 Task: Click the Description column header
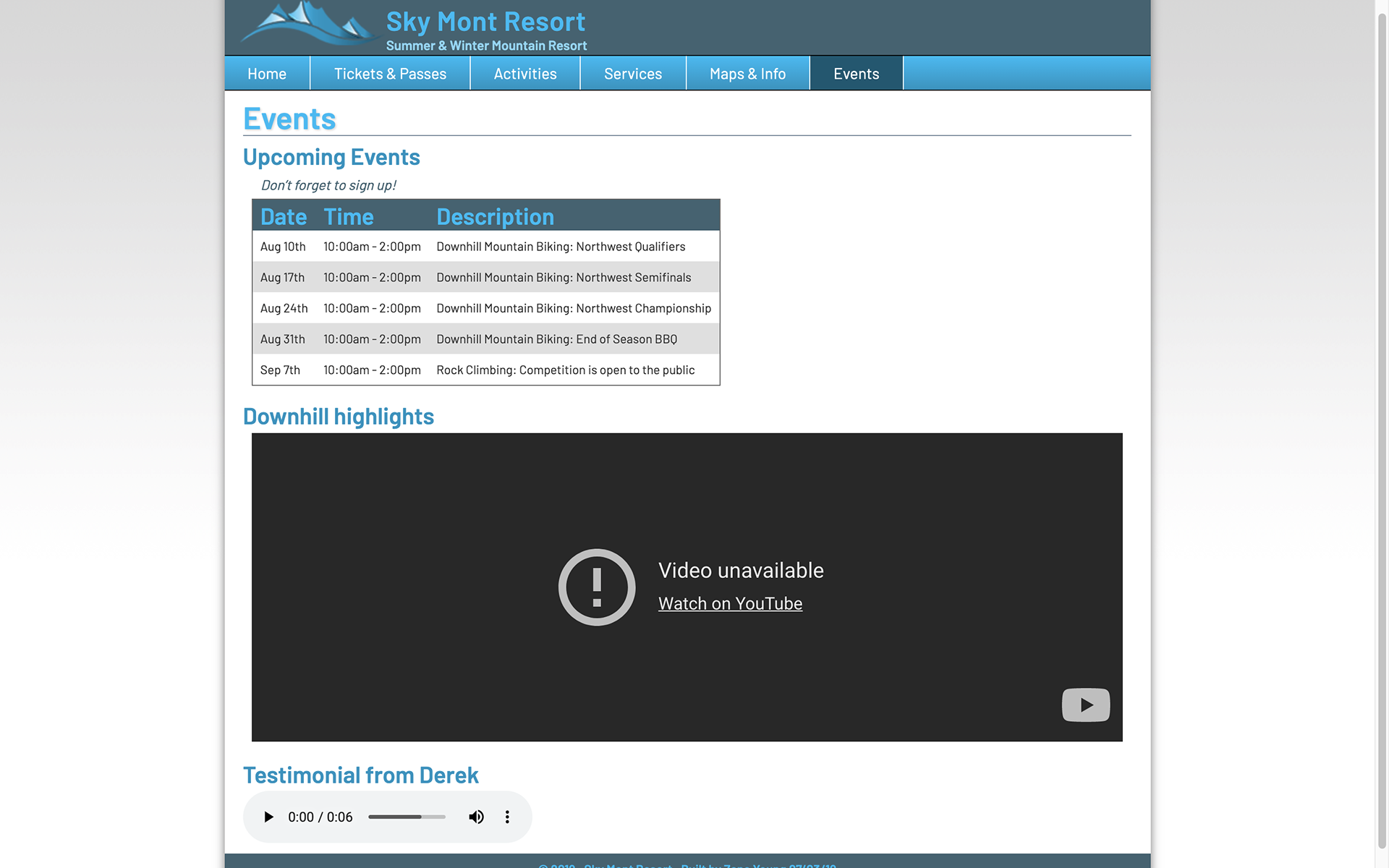tap(495, 217)
